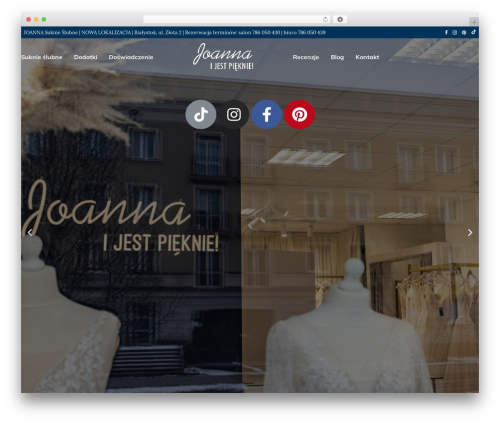Reload the page using browser refresh icon
This screenshot has height=423, width=500.
(x=325, y=19)
